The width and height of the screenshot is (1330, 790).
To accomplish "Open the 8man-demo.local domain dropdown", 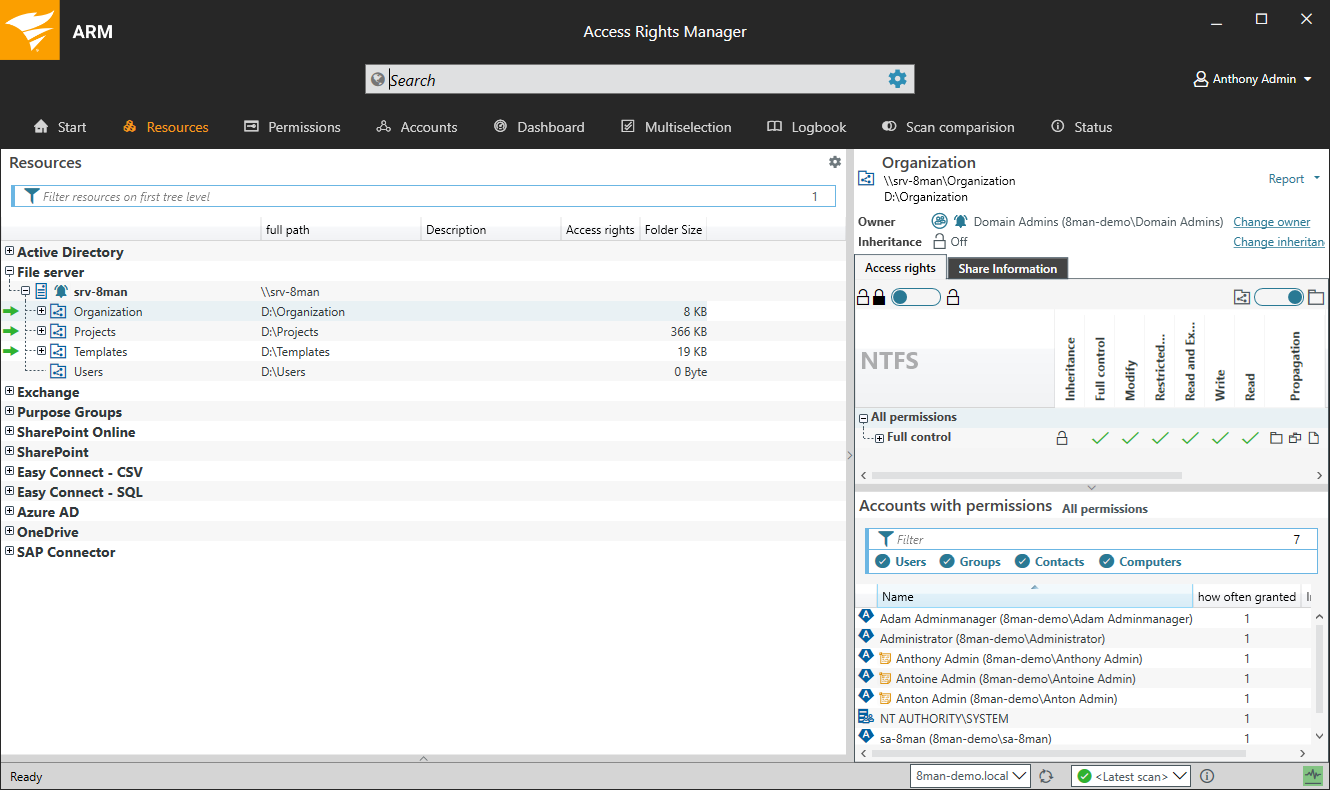I will pos(971,776).
